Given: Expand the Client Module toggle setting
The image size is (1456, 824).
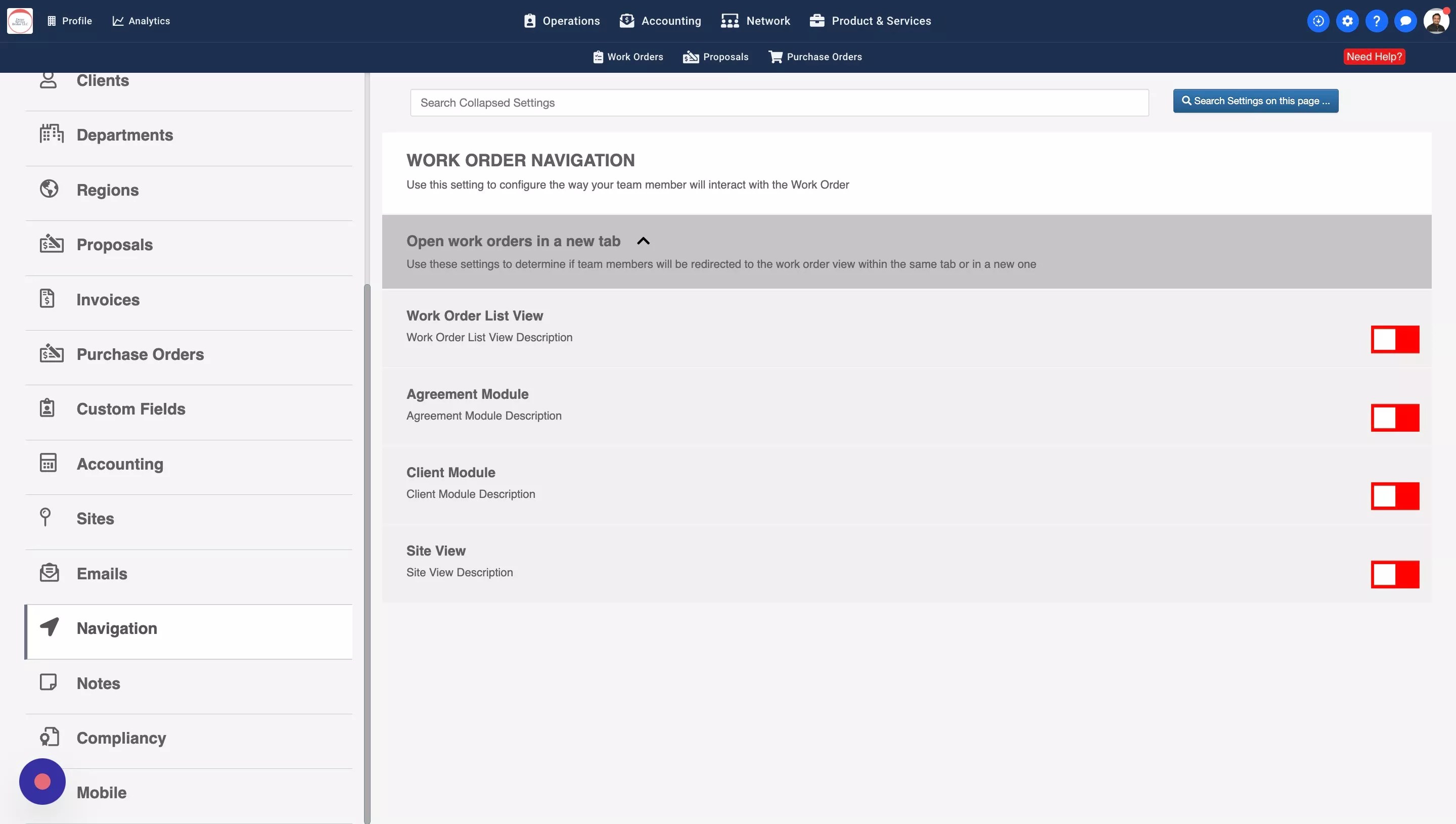Looking at the screenshot, I should 1395,496.
